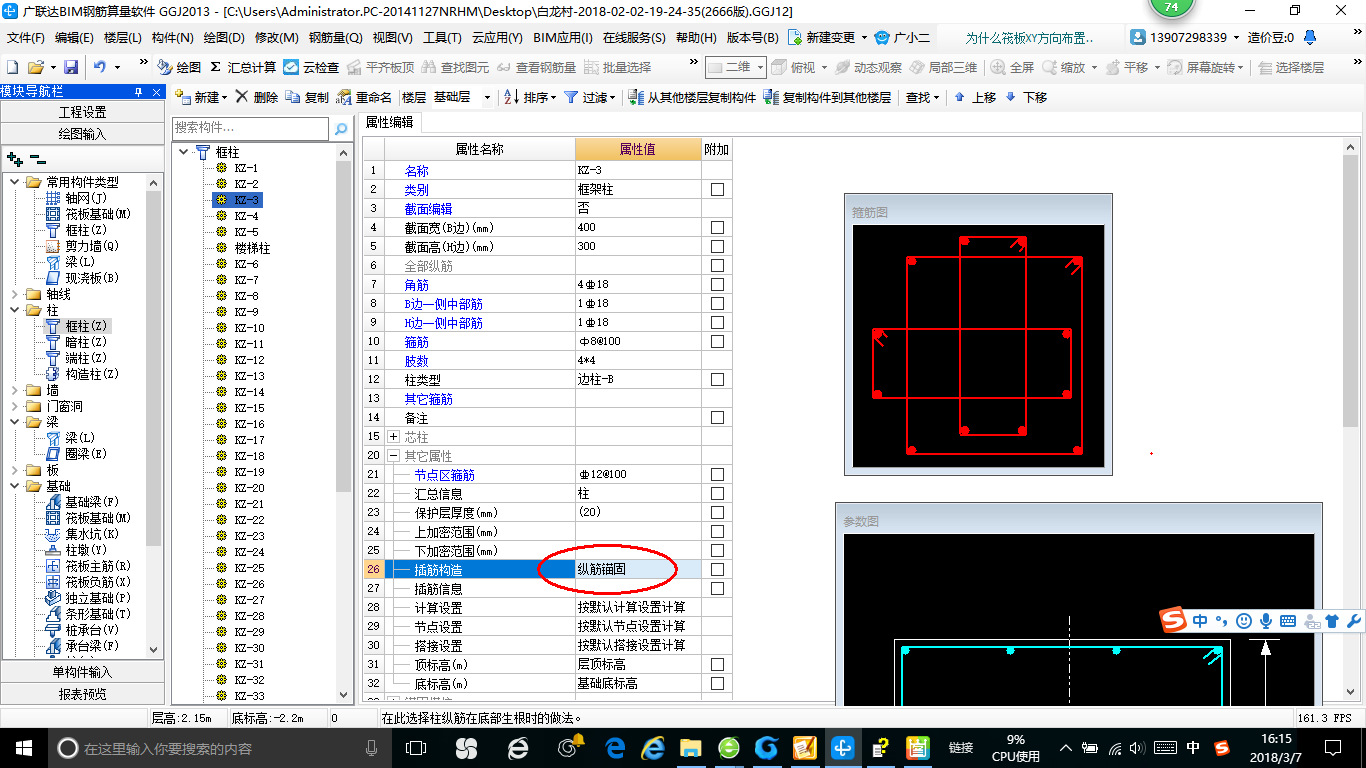Expand the 门窗洞 tree node

pyautogui.click(x=14, y=406)
